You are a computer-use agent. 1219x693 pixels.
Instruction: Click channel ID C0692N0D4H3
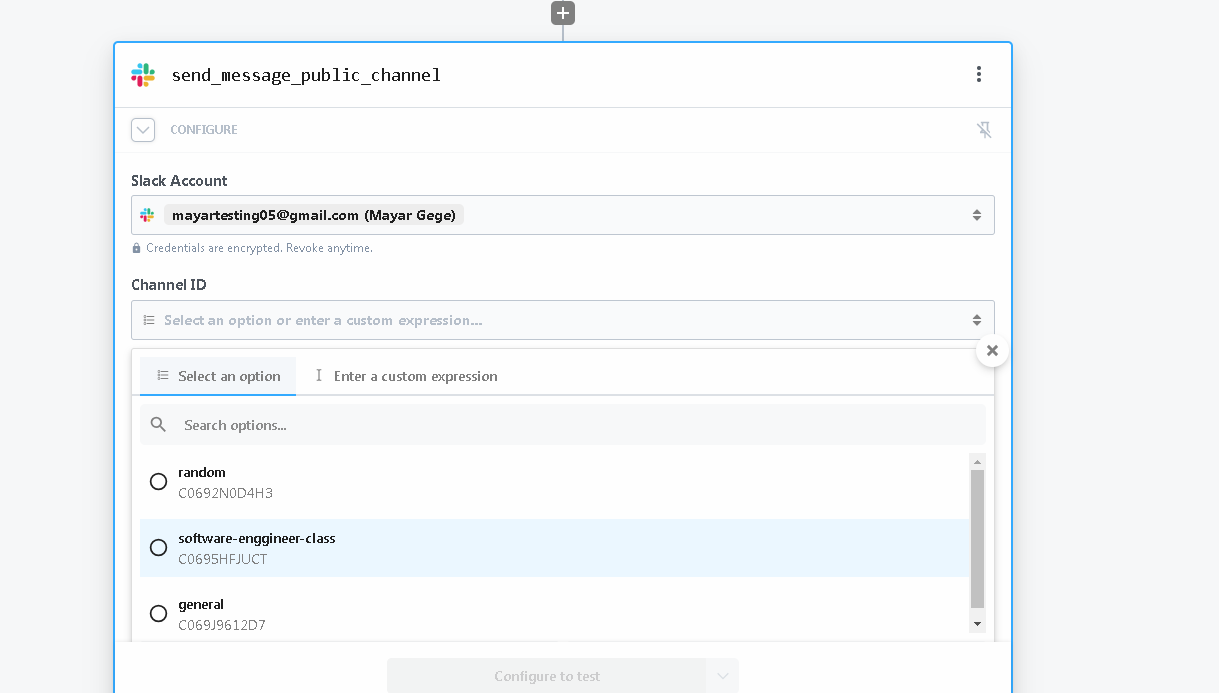pyautogui.click(x=225, y=493)
